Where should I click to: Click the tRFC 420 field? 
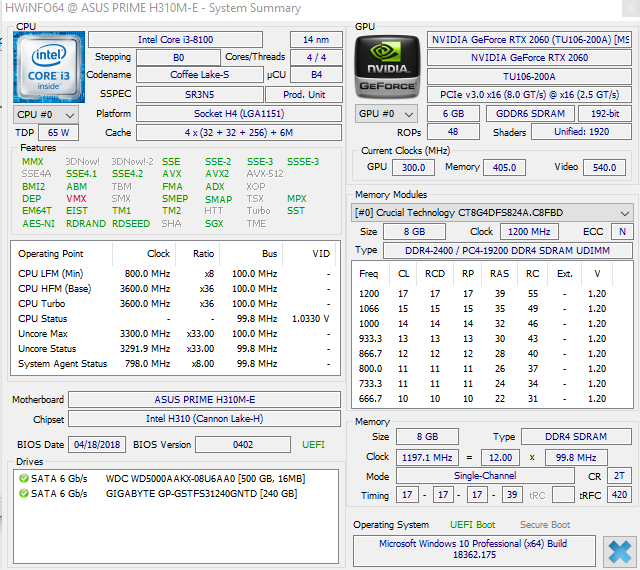pos(619,495)
